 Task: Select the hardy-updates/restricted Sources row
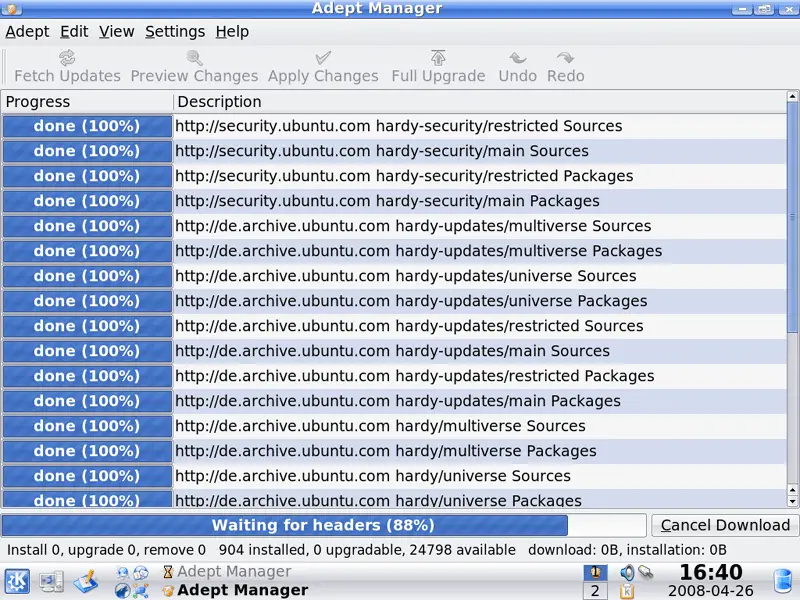[x=394, y=326]
